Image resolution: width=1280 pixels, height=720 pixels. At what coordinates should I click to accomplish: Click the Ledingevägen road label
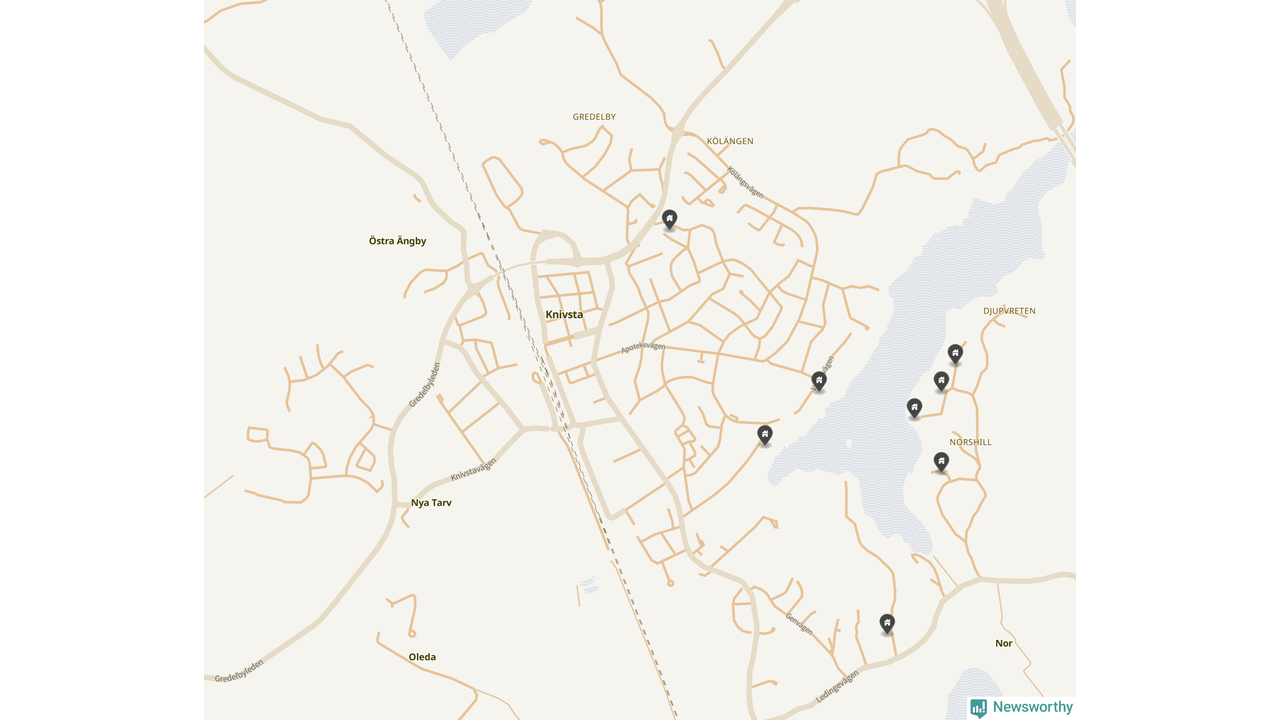[x=837, y=687]
